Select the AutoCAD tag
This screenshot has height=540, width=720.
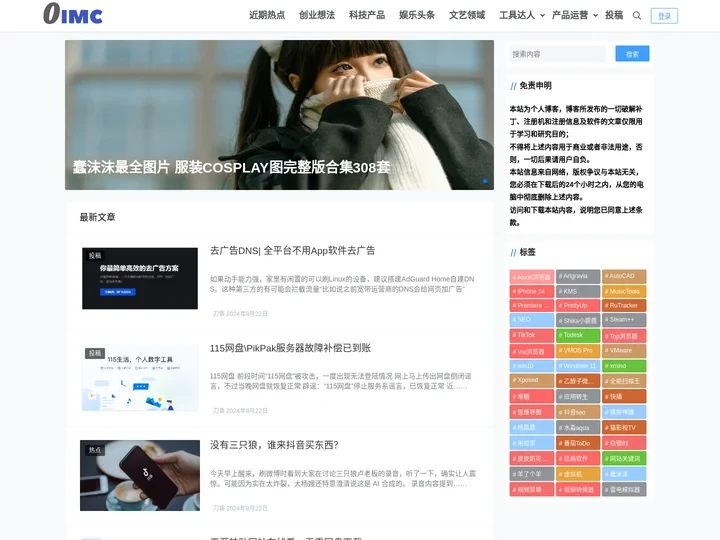click(x=624, y=276)
